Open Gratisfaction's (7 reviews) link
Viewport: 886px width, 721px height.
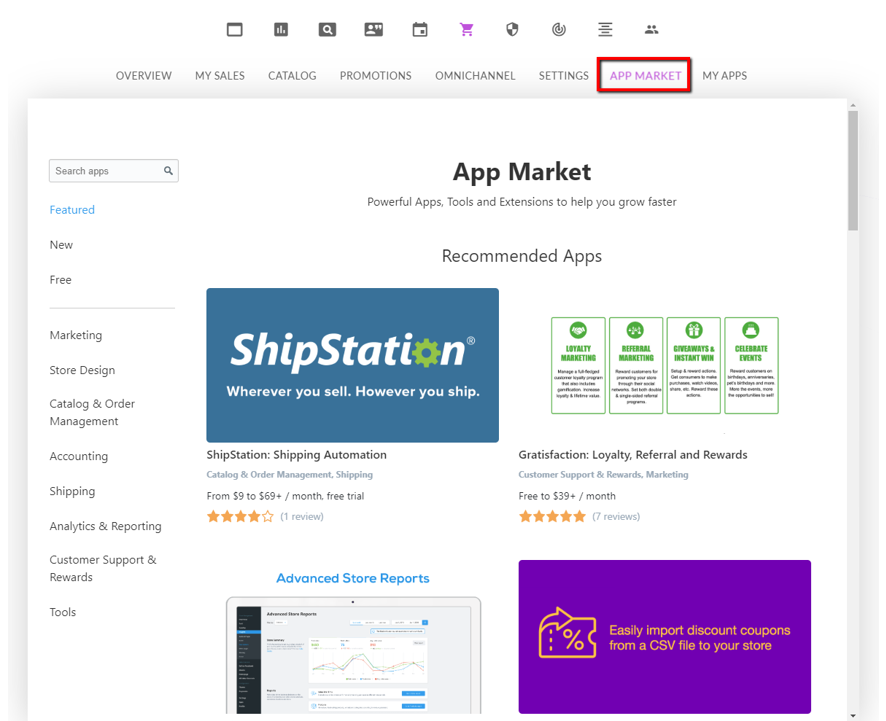coord(616,516)
